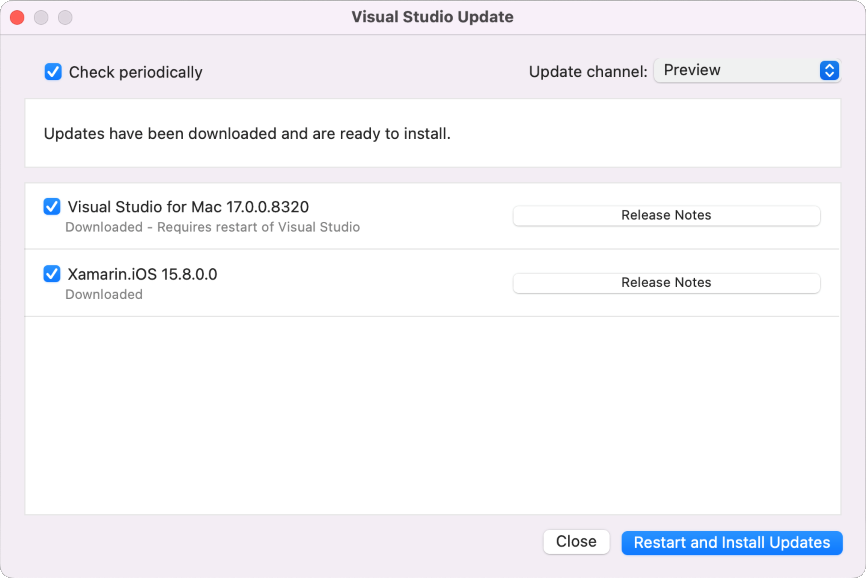Click the yellow minimize traffic light
The width and height of the screenshot is (866, 578).
41,17
